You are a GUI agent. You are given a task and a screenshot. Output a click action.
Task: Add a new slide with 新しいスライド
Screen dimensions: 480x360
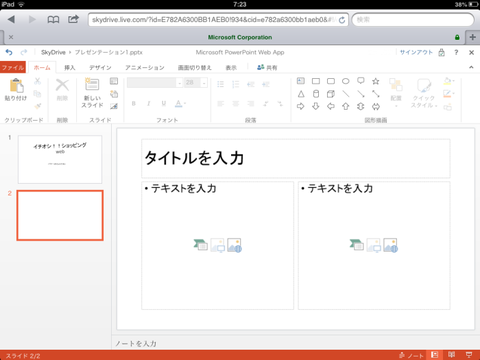(x=92, y=93)
